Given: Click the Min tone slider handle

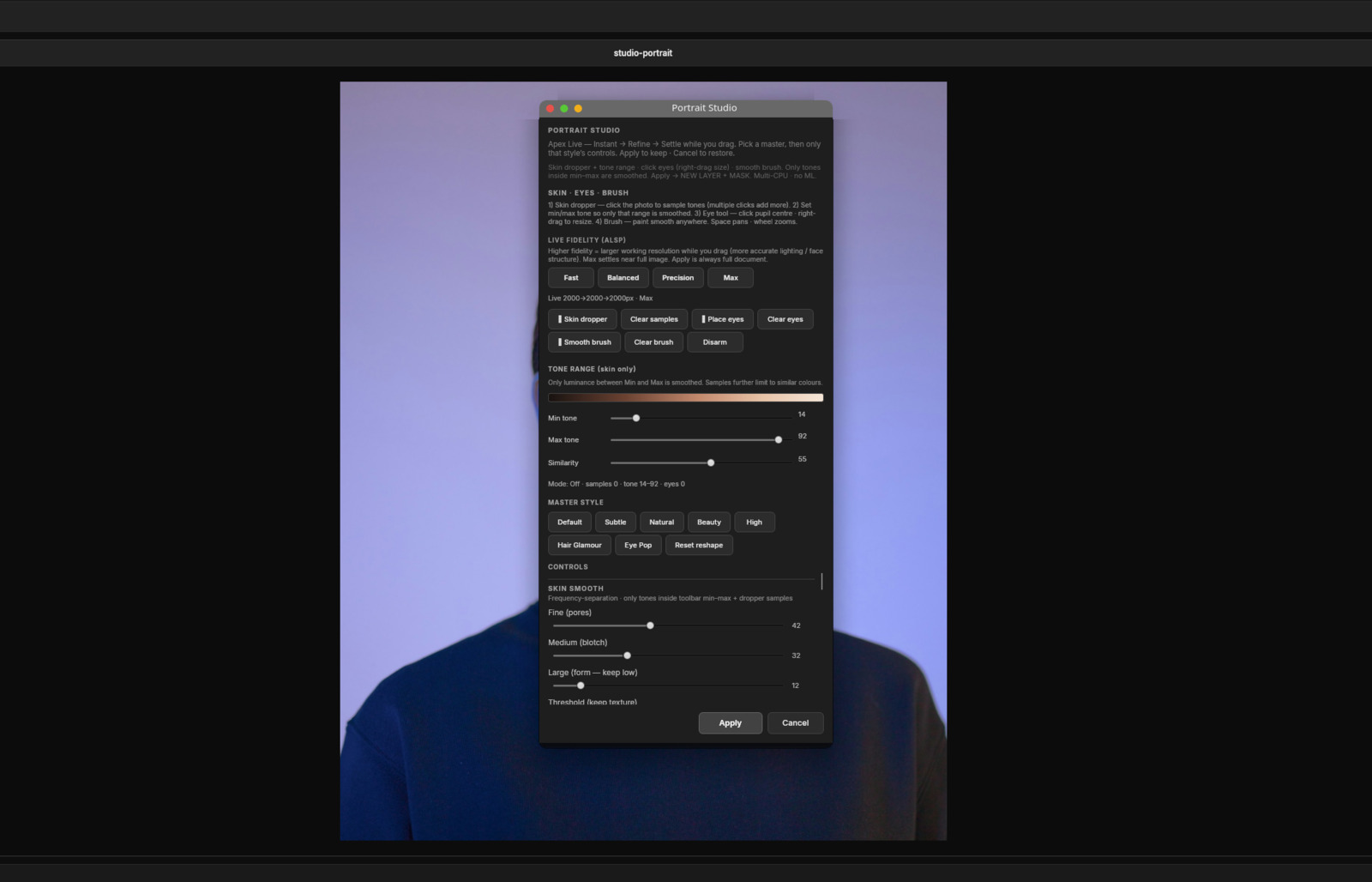Looking at the screenshot, I should [635, 418].
